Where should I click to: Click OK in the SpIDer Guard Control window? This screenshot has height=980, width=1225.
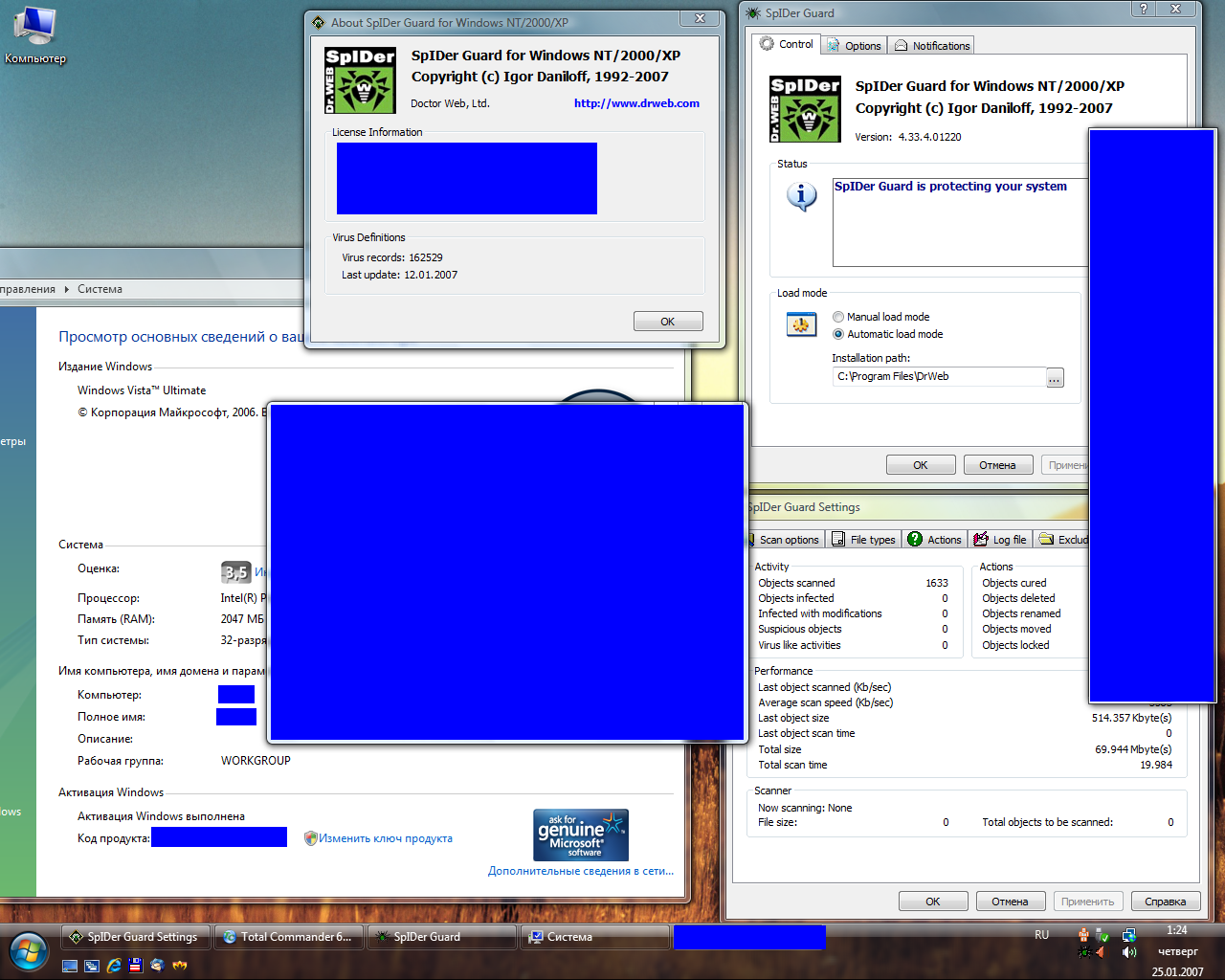tap(921, 465)
